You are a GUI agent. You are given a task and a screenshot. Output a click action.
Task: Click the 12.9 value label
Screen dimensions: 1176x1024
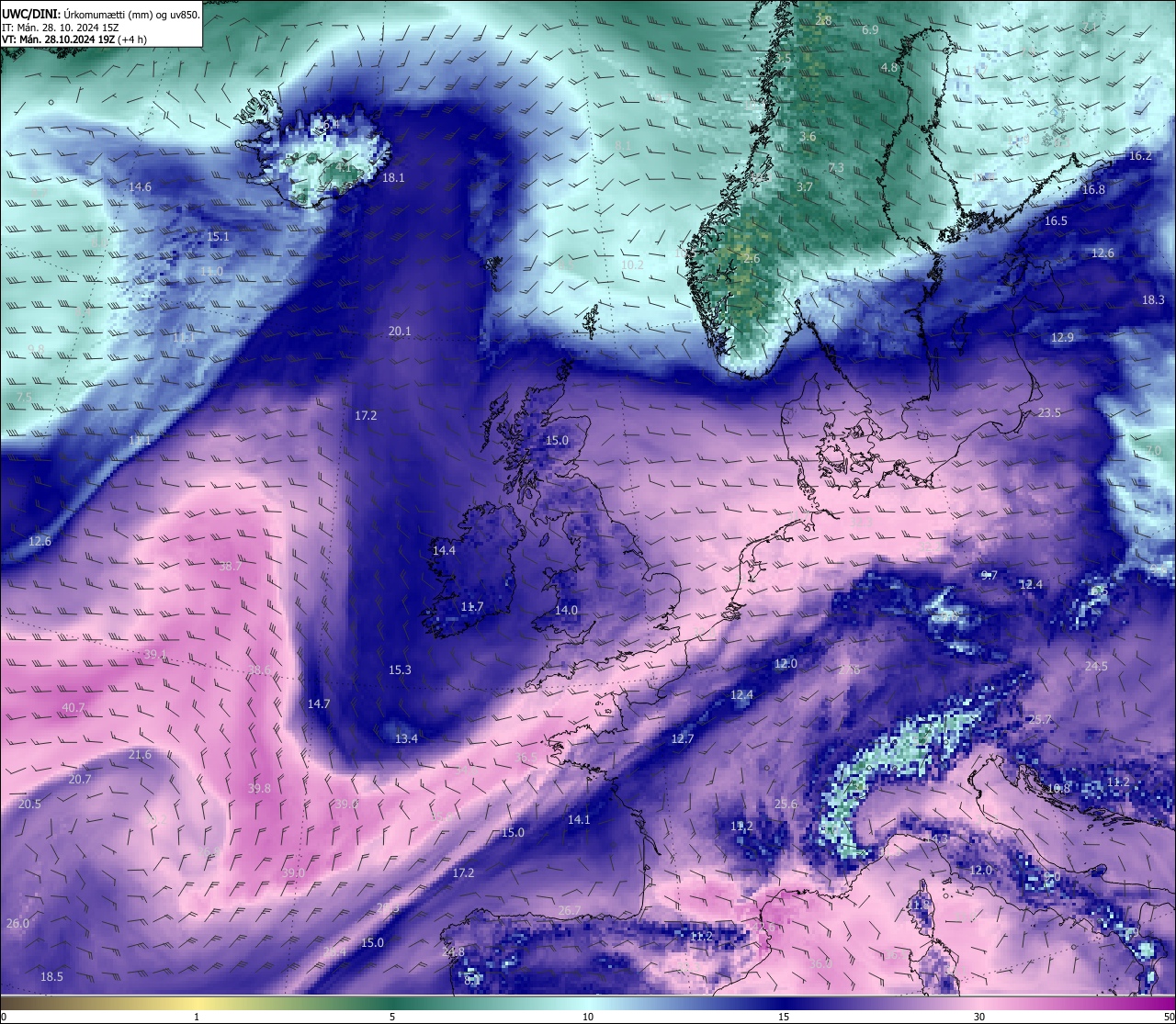coord(1062,337)
